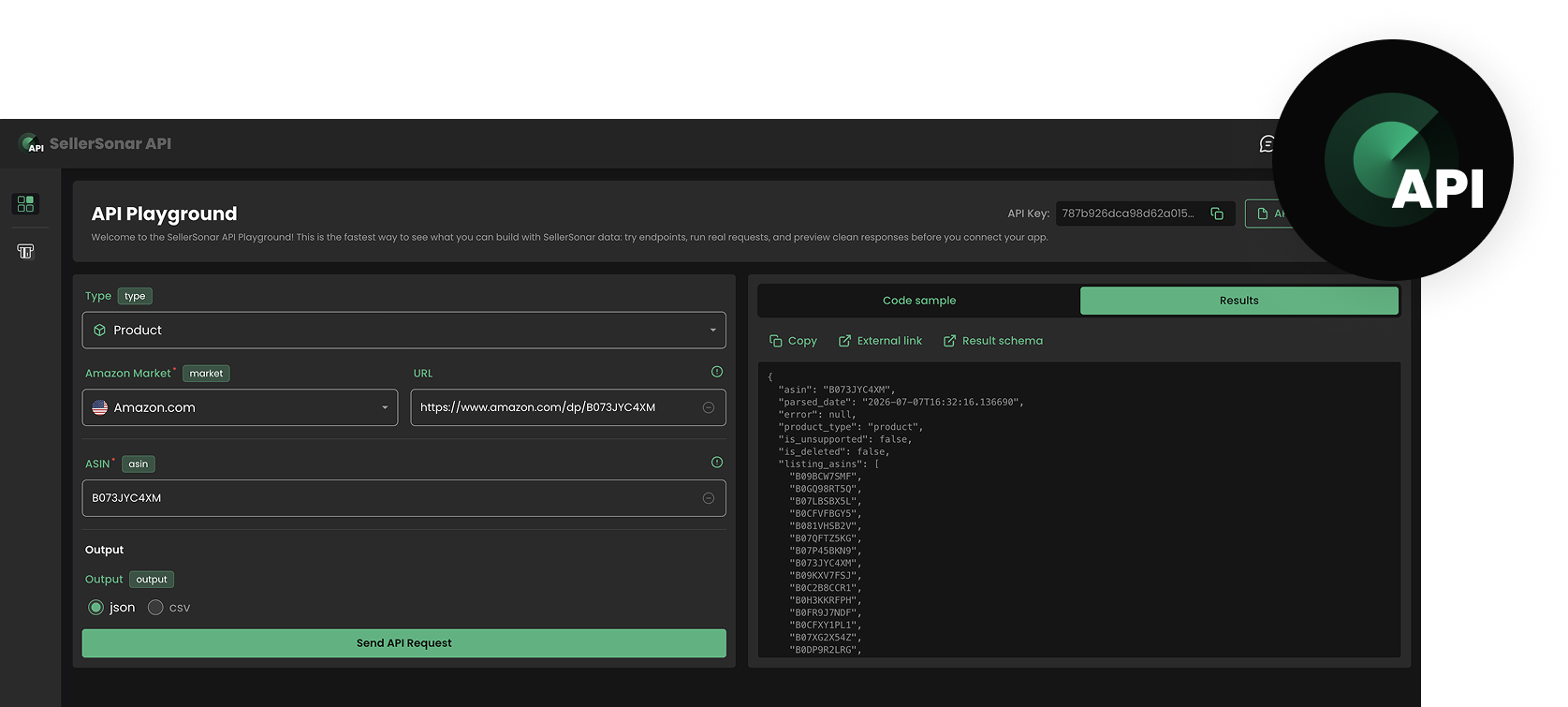Click the 'market' parameter tag

[x=206, y=373]
